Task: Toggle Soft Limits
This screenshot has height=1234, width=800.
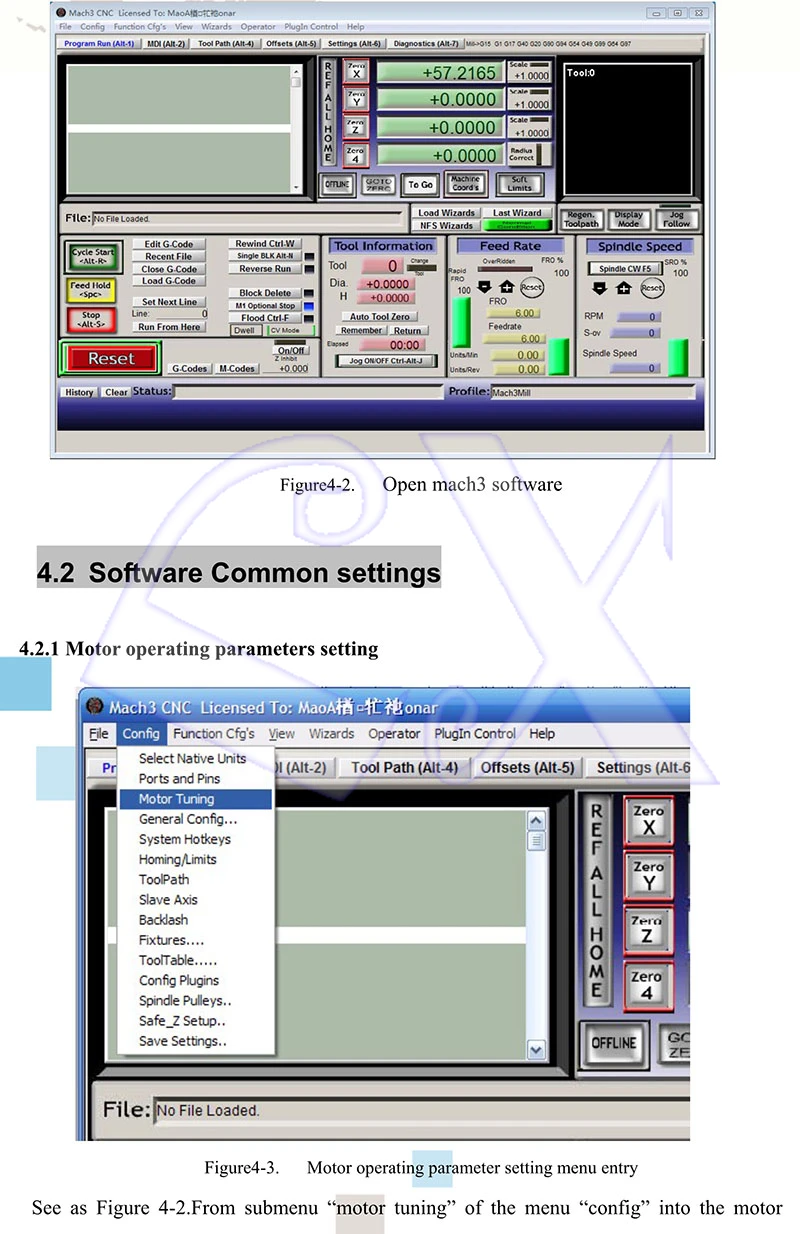Action: click(519, 185)
